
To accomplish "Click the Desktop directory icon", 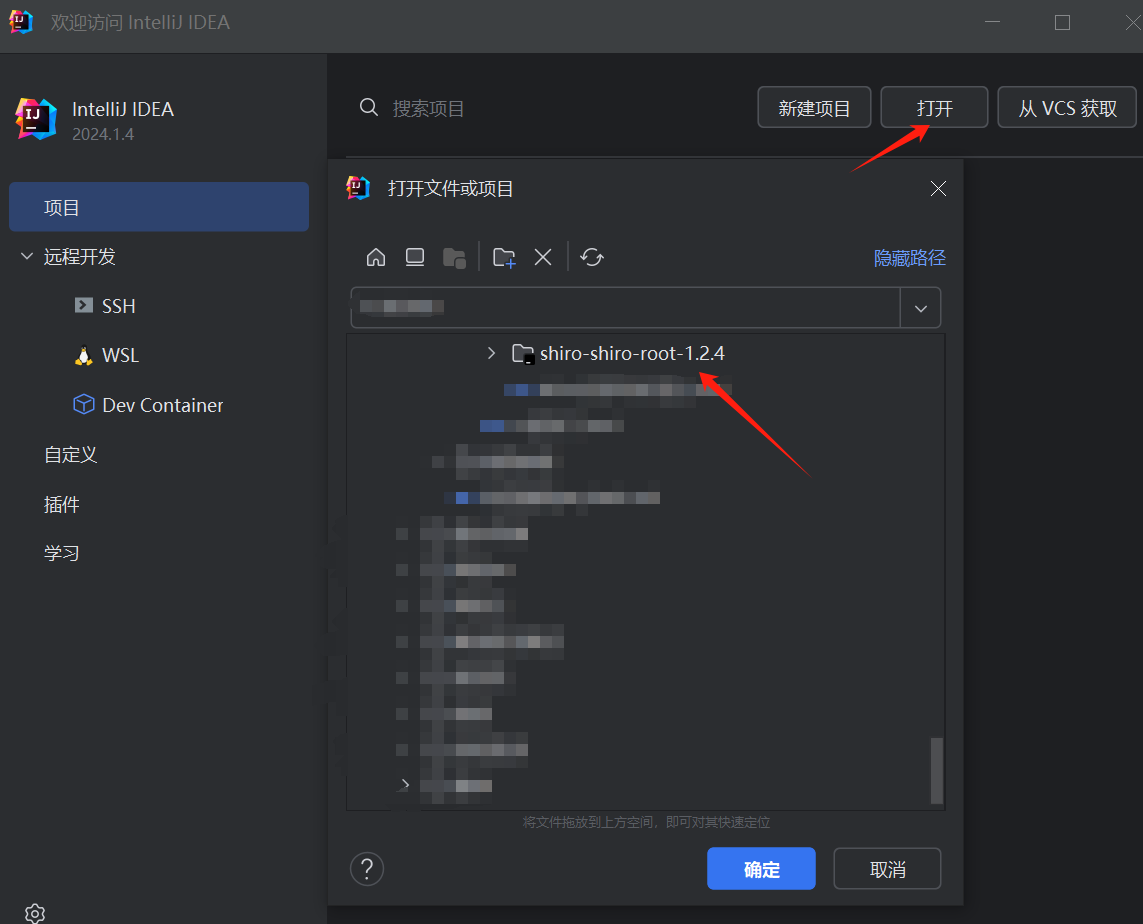I will click(x=415, y=258).
